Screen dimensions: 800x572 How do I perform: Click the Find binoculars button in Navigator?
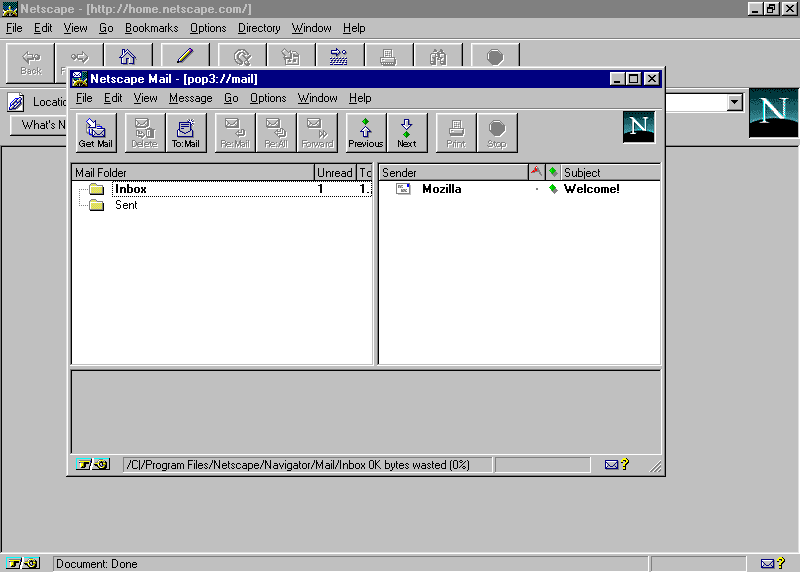(438, 61)
